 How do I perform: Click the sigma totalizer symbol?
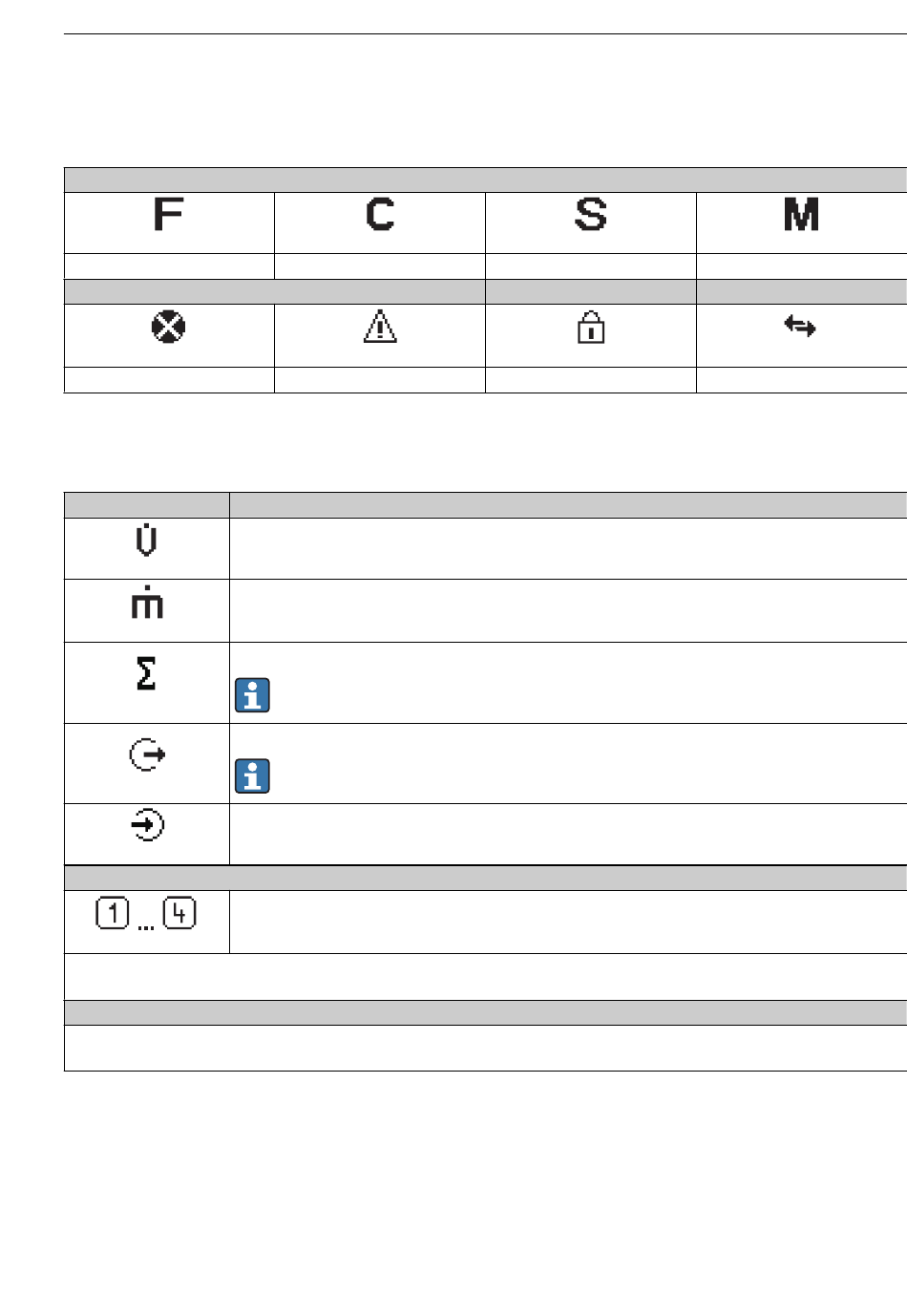pyautogui.click(x=146, y=672)
